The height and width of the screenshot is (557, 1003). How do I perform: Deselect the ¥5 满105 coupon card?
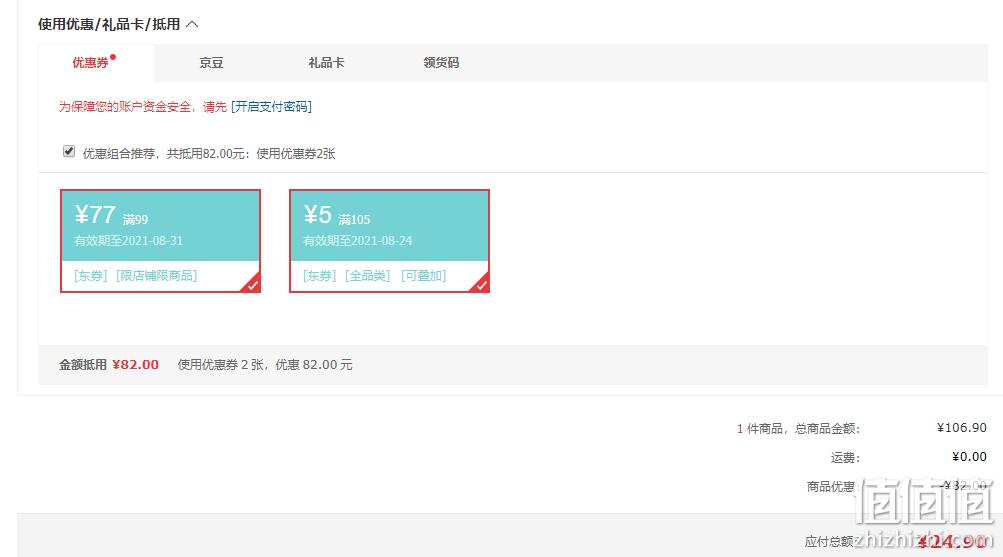[390, 241]
